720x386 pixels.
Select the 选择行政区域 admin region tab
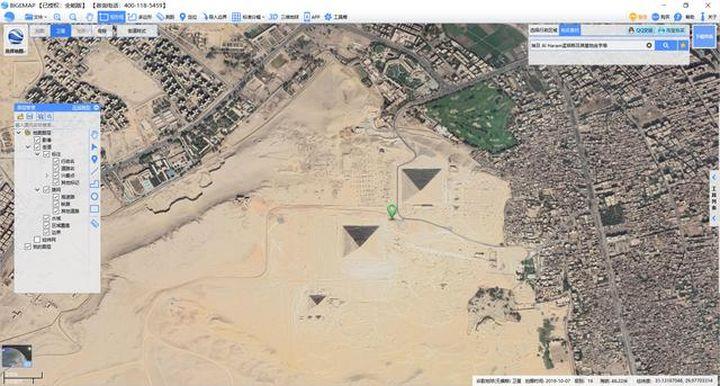pos(543,30)
